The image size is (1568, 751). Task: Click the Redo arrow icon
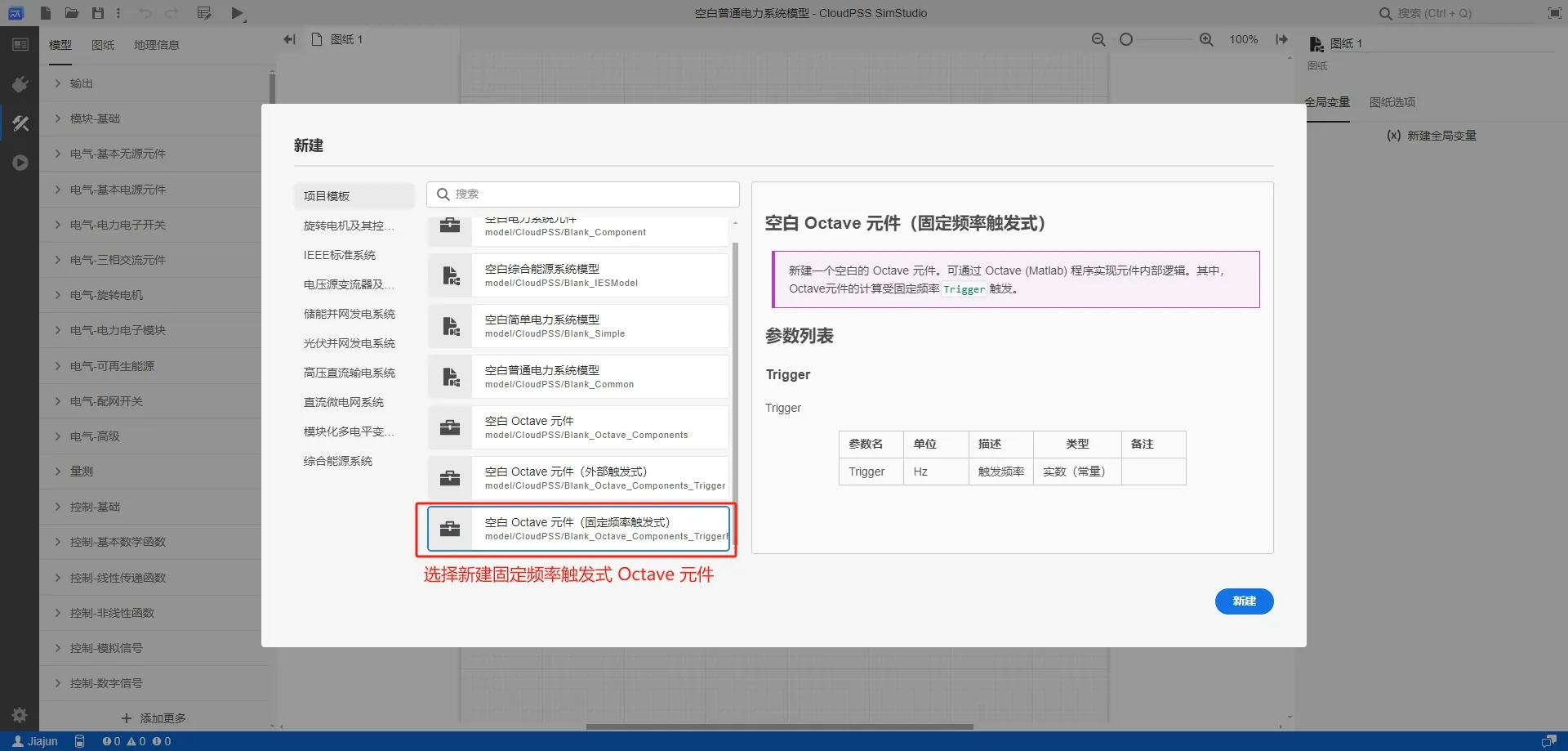tap(171, 12)
